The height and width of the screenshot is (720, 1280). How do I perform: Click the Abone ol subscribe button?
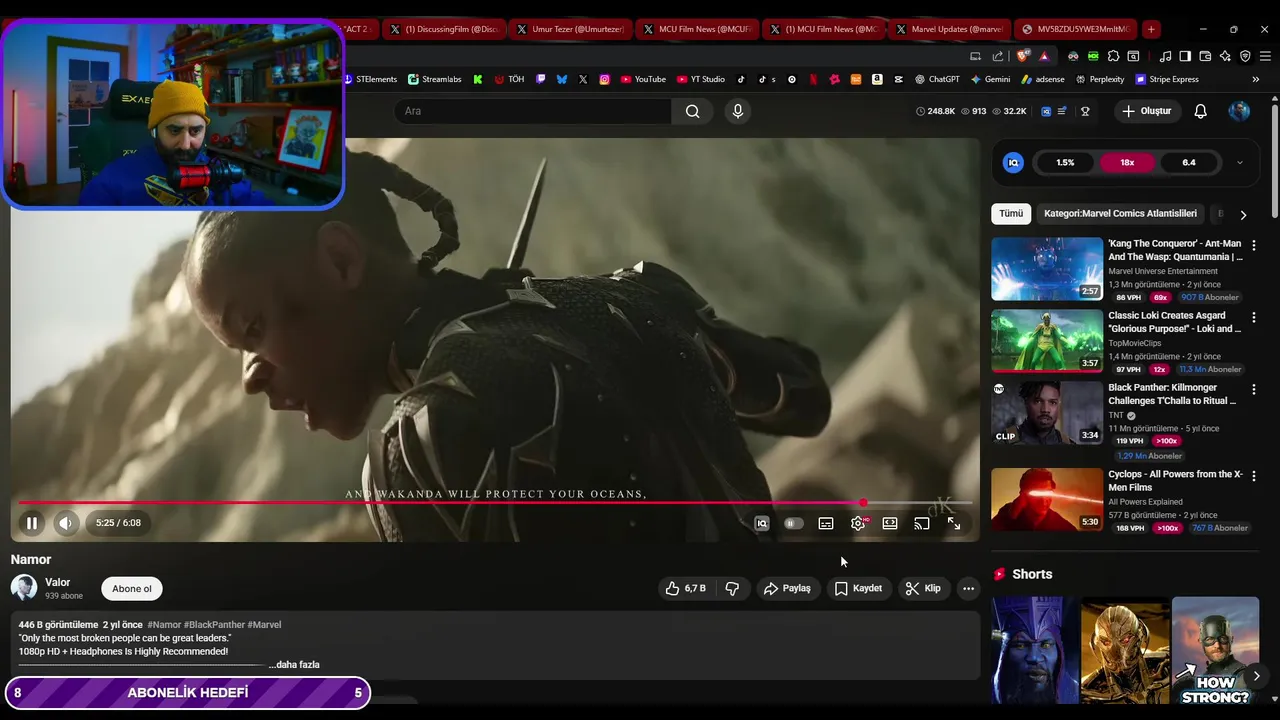[x=132, y=589]
